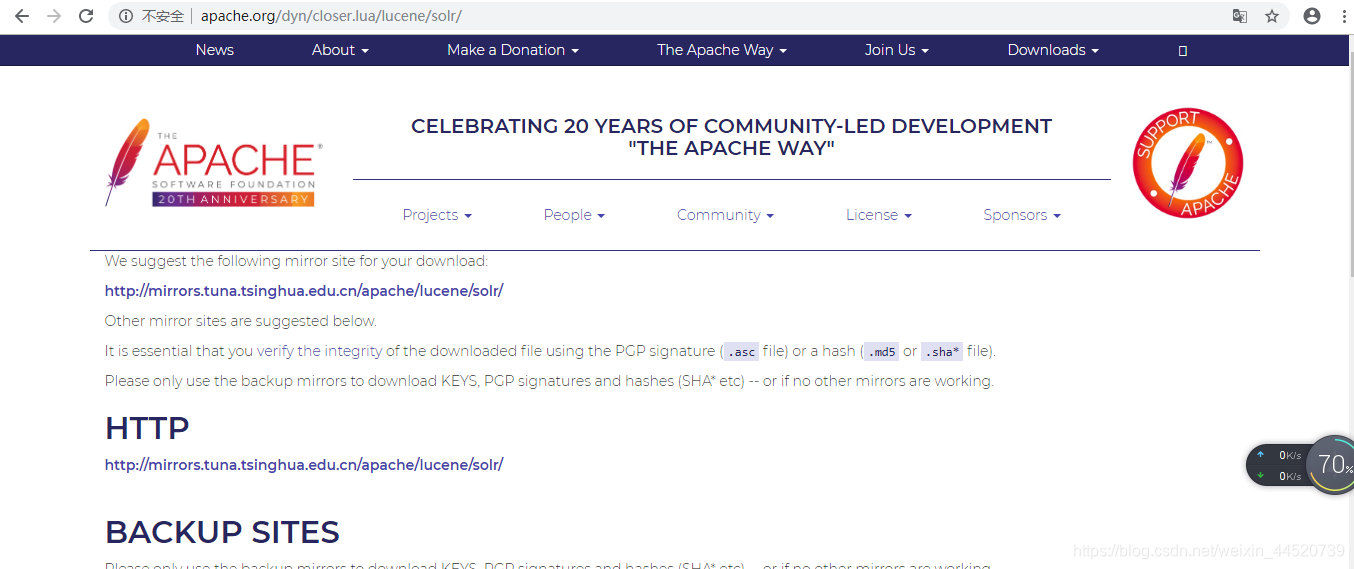Screen dimensions: 1354x569
Task: Go back with the browser back arrow
Action: pyautogui.click(x=22, y=16)
